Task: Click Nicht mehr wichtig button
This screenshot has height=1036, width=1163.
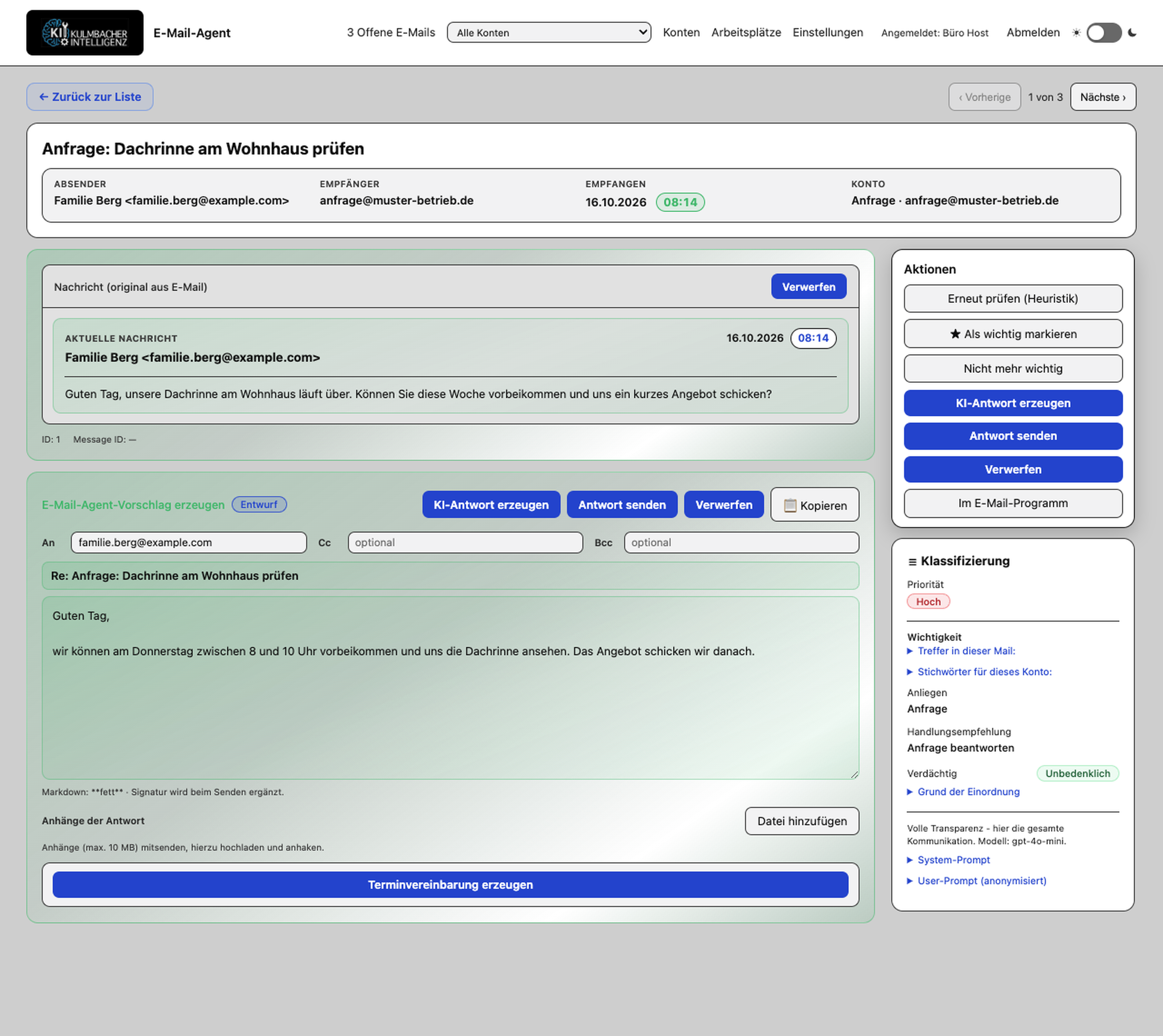Action: (1013, 369)
